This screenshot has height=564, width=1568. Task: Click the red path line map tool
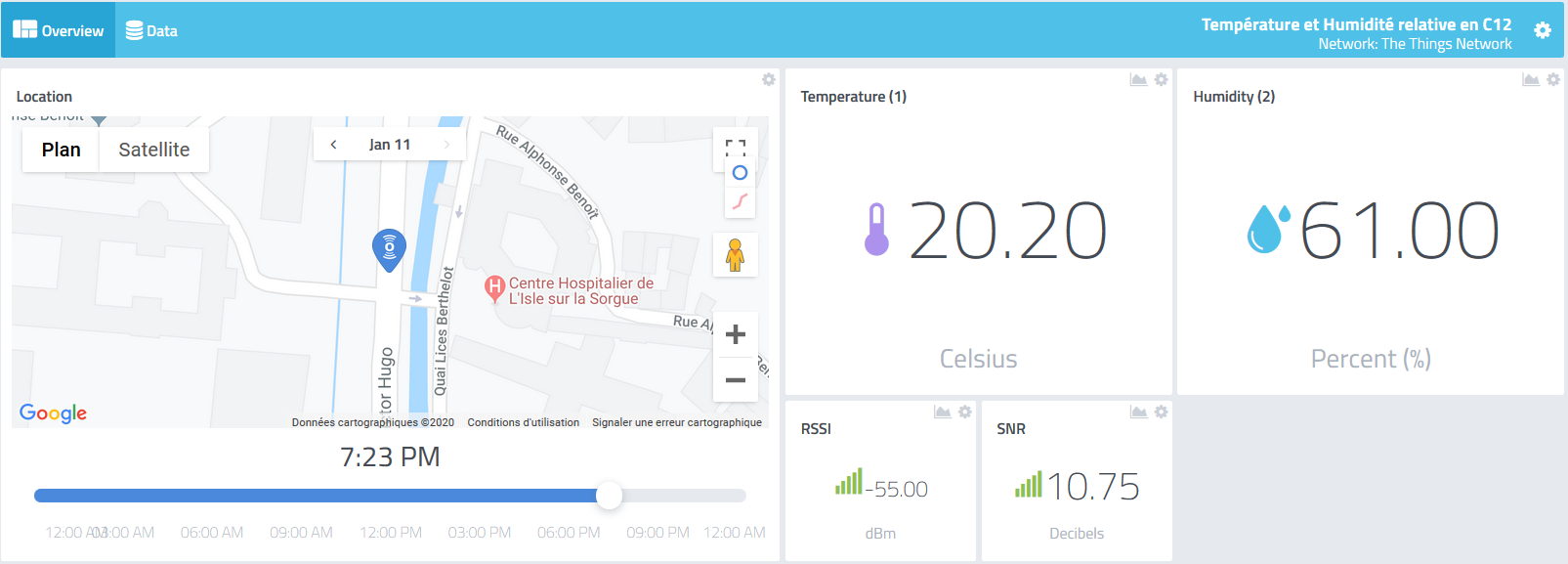click(x=740, y=202)
